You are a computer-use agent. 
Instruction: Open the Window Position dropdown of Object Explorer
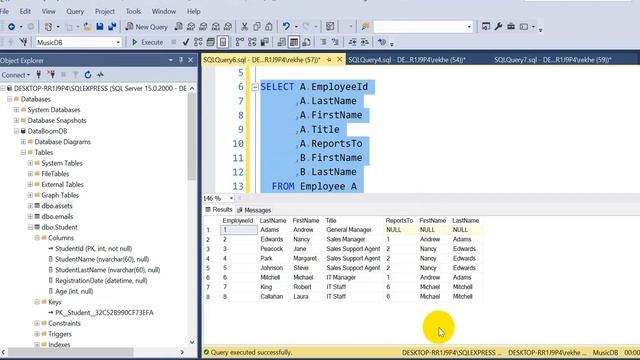click(171, 60)
